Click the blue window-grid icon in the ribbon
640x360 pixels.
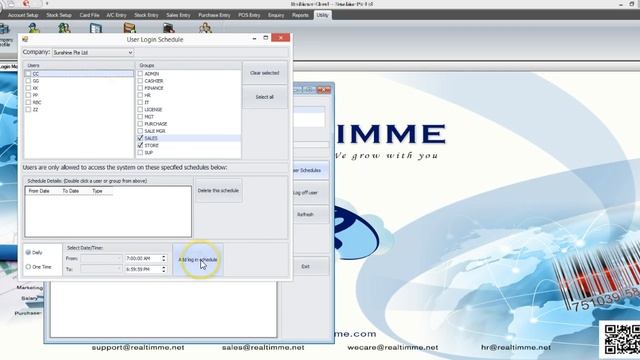[96, 28]
